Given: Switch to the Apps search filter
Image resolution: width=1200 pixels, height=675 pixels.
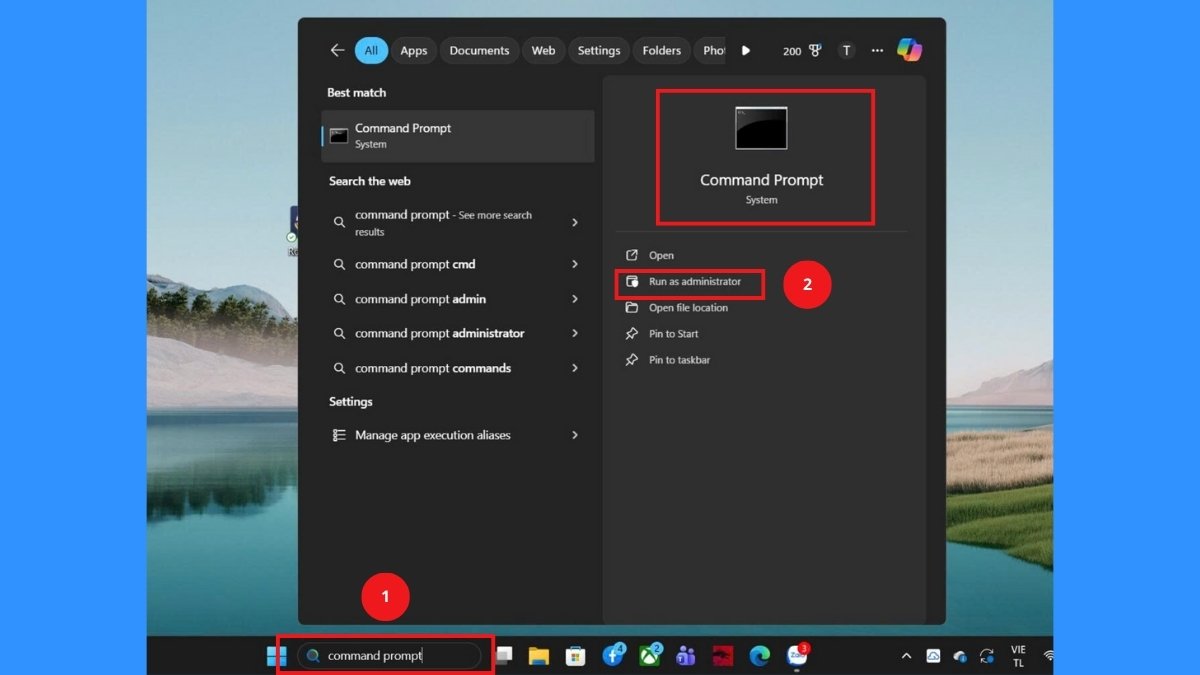Looking at the screenshot, I should [x=413, y=50].
